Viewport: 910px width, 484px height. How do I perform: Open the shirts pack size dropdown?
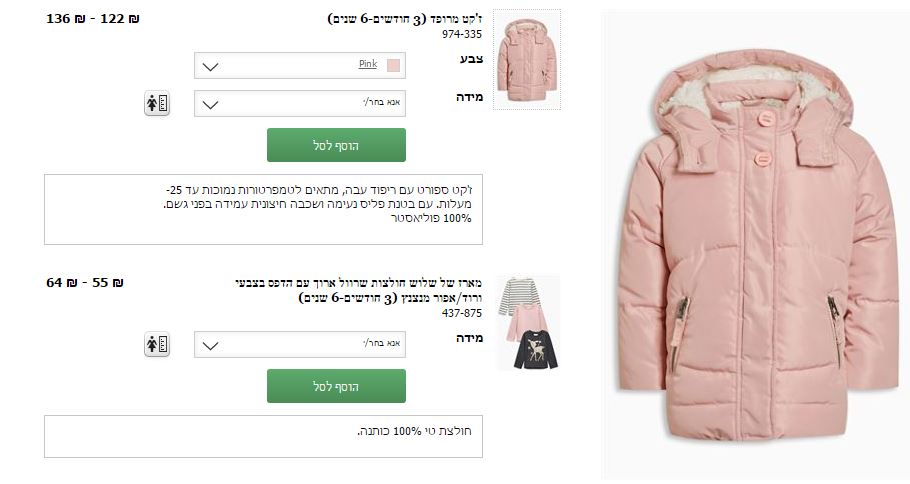pyautogui.click(x=299, y=345)
